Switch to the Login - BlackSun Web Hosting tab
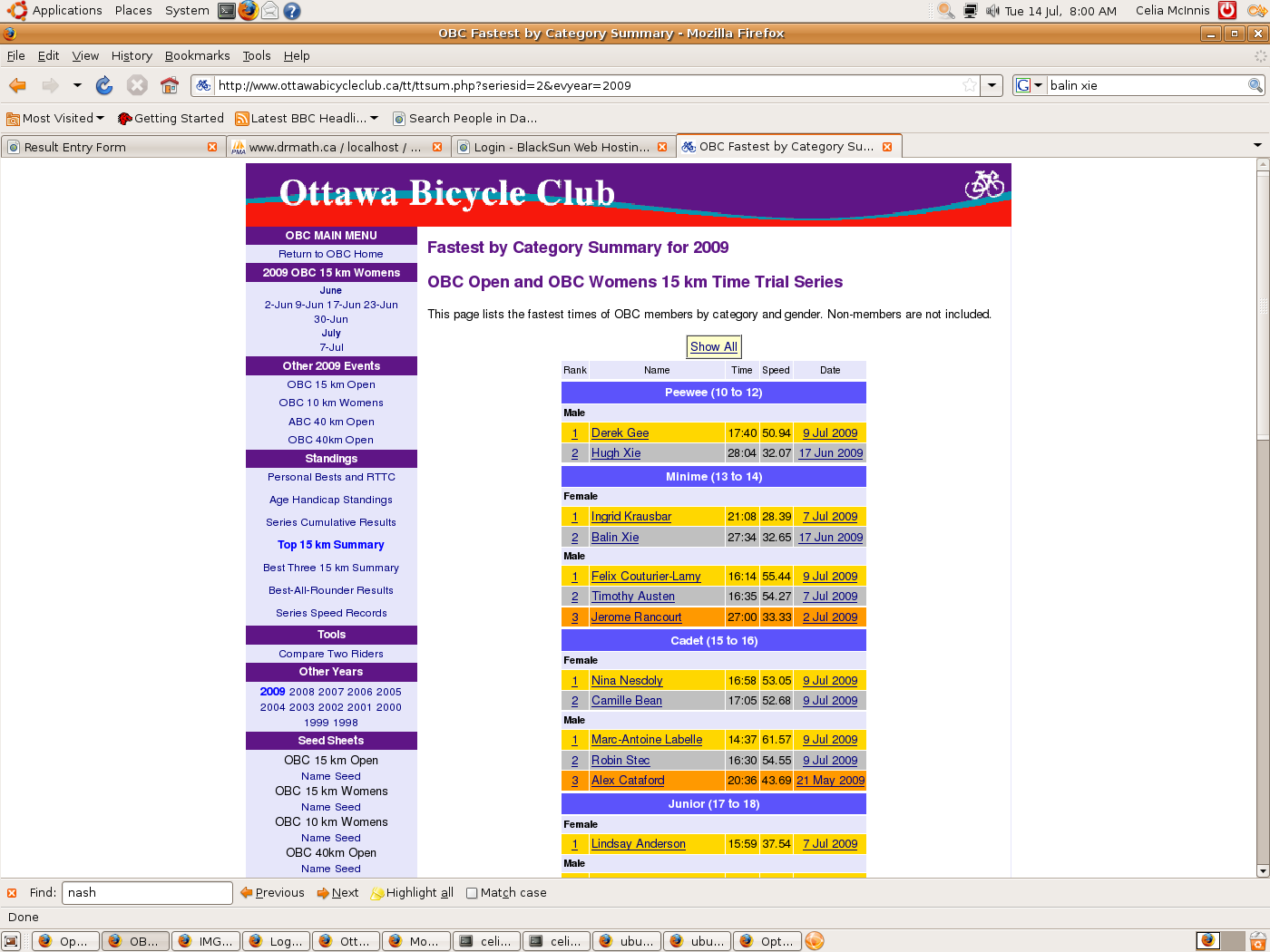The width and height of the screenshot is (1270, 952). [x=561, y=147]
